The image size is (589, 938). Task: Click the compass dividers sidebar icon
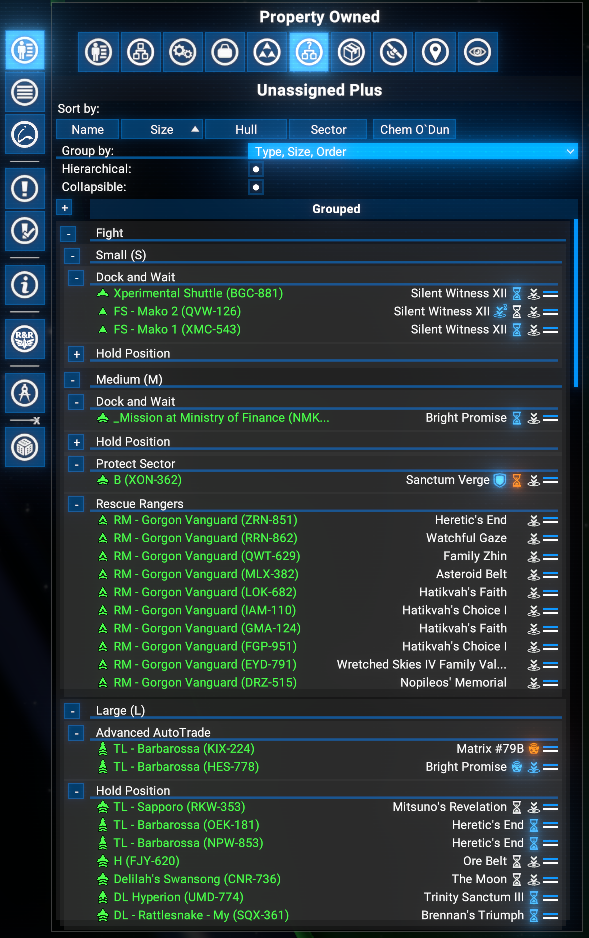pos(25,393)
